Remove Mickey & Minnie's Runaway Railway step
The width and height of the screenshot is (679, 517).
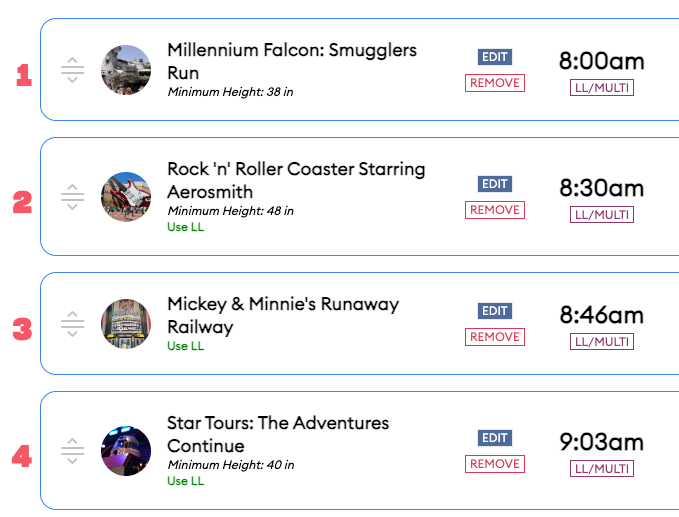pos(494,337)
